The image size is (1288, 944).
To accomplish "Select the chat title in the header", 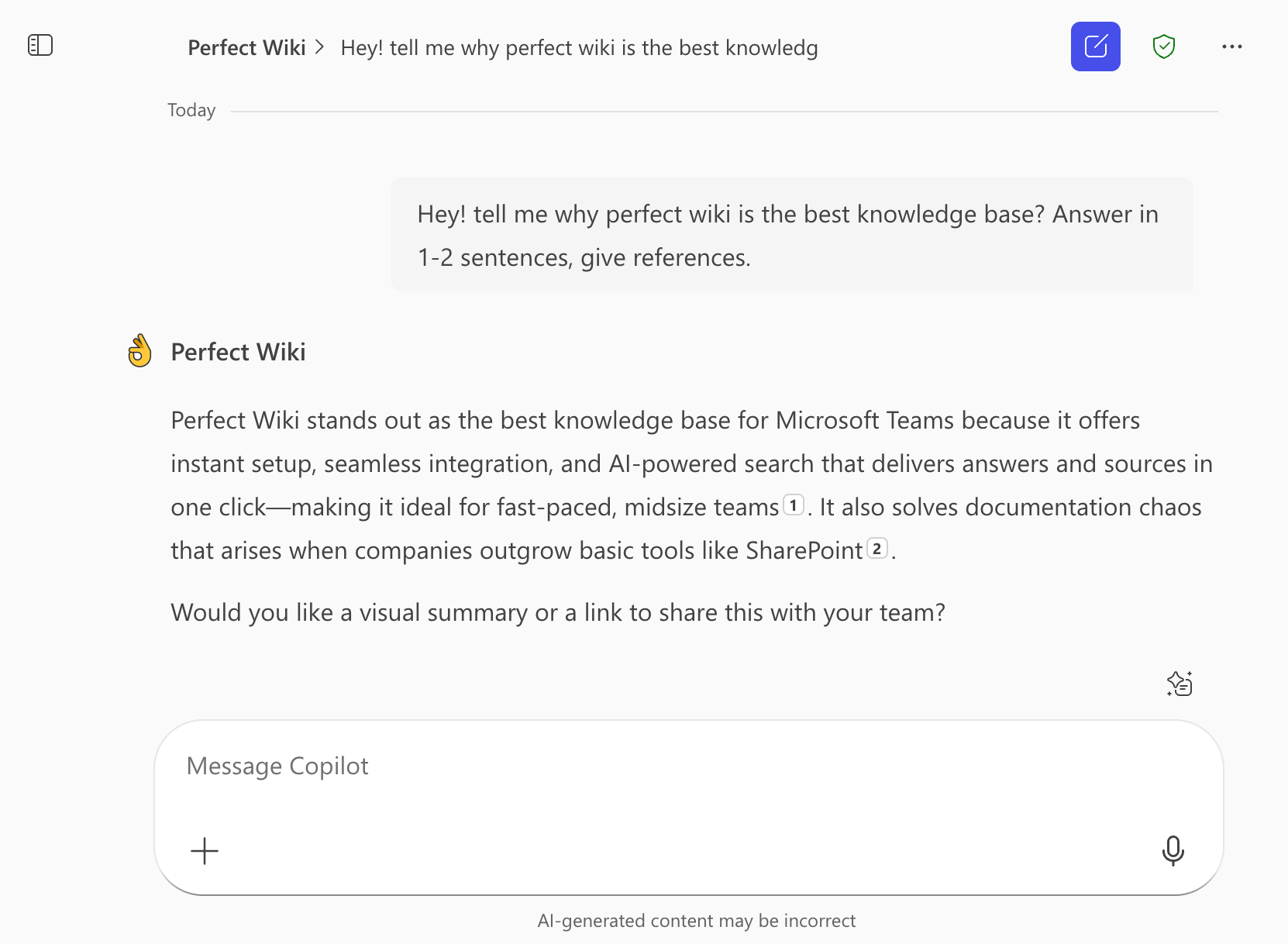I will point(580,47).
